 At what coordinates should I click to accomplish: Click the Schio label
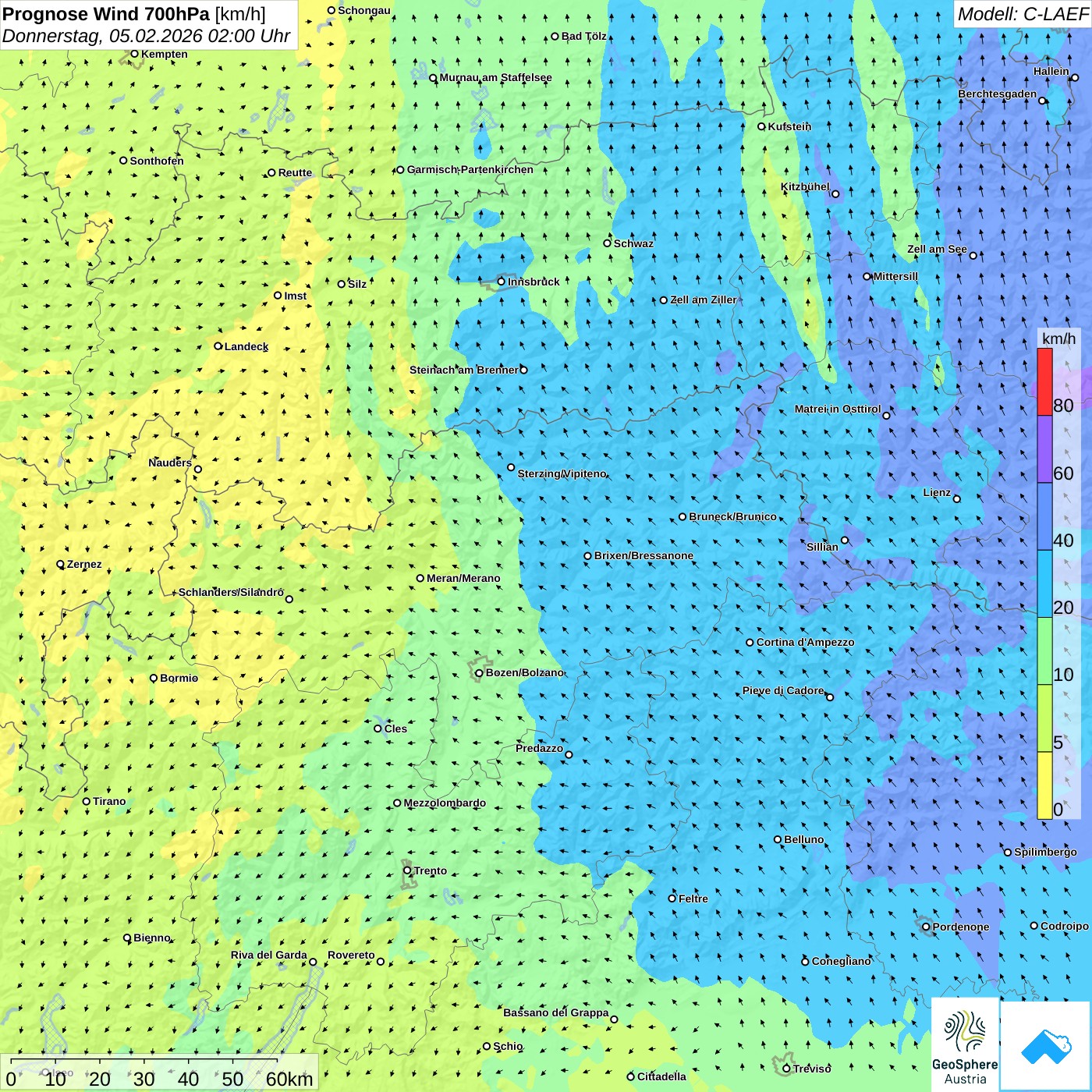[x=508, y=1046]
